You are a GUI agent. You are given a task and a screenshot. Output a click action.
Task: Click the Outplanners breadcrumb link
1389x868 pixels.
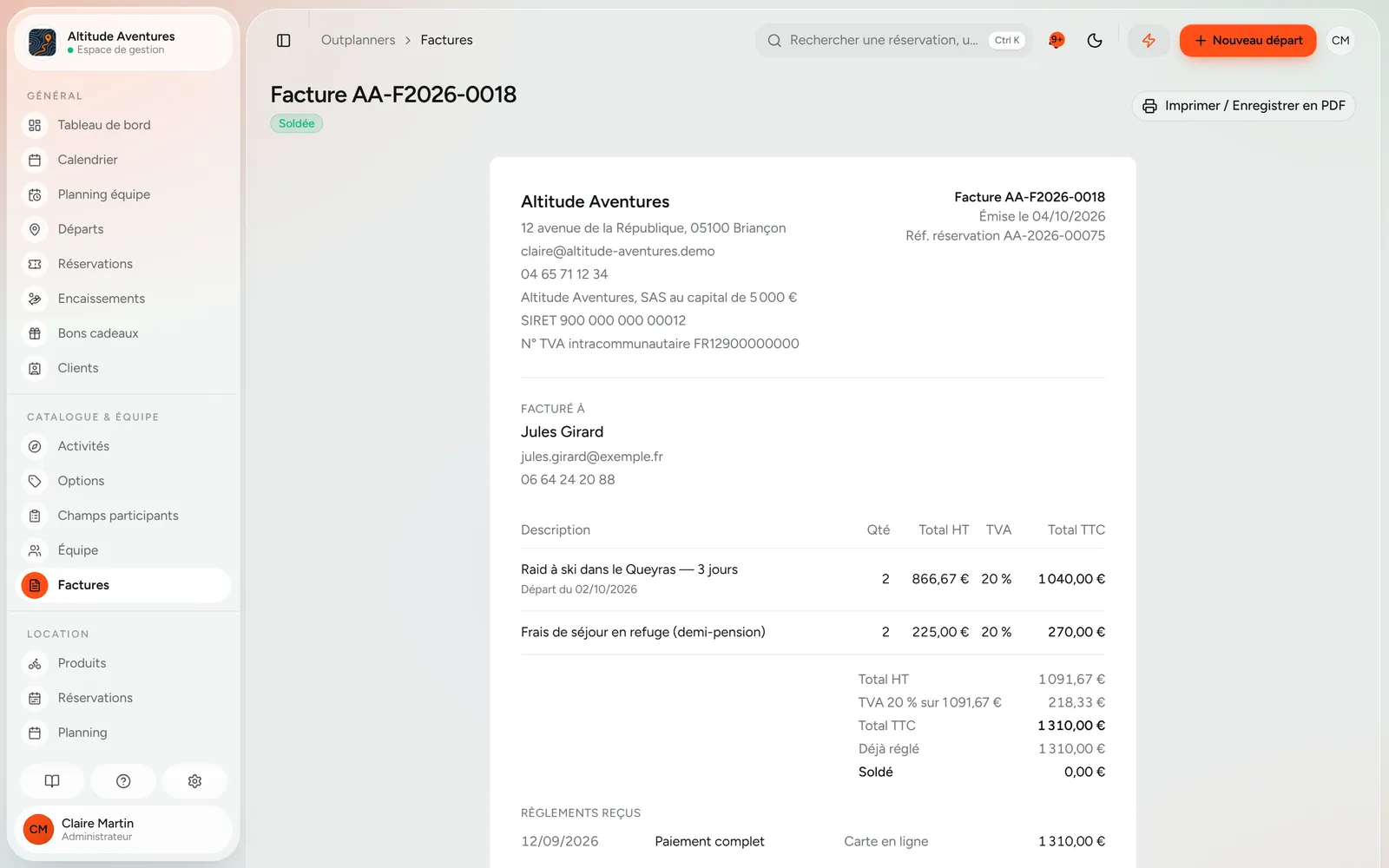pos(358,40)
